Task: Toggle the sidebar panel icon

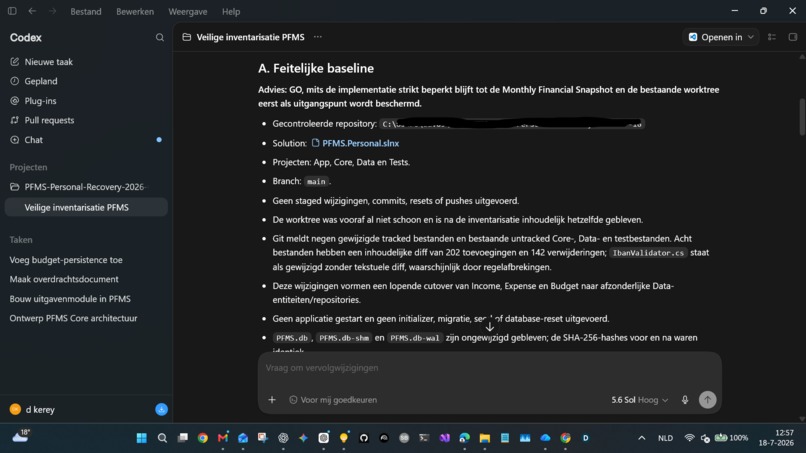Action: [12, 11]
